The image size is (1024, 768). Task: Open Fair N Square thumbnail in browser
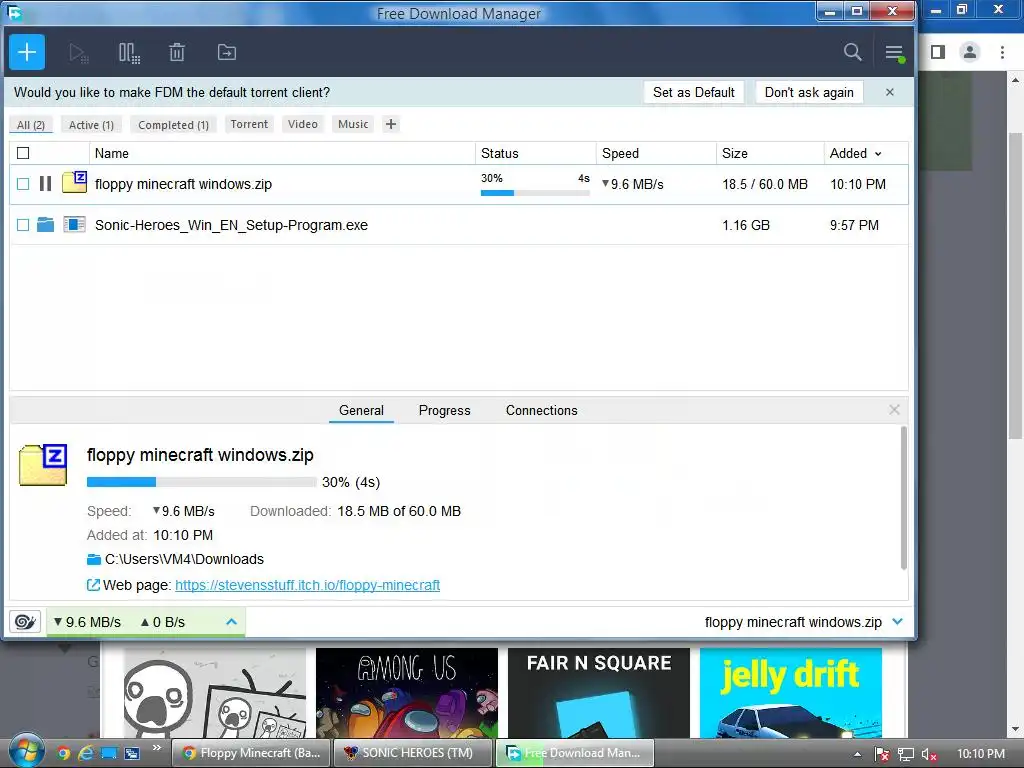point(599,693)
